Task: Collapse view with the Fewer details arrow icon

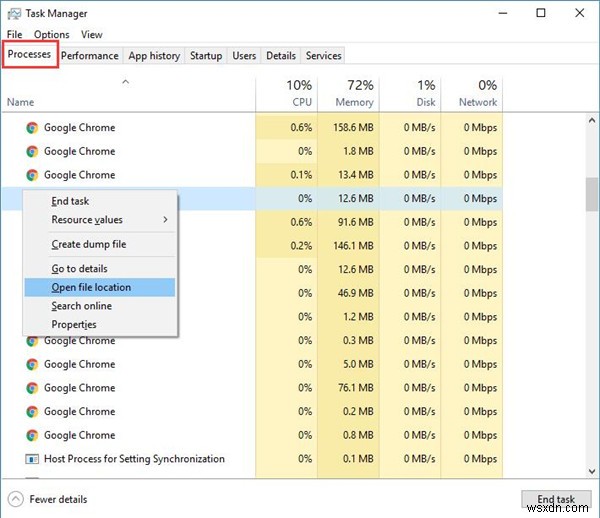Action: [16, 499]
